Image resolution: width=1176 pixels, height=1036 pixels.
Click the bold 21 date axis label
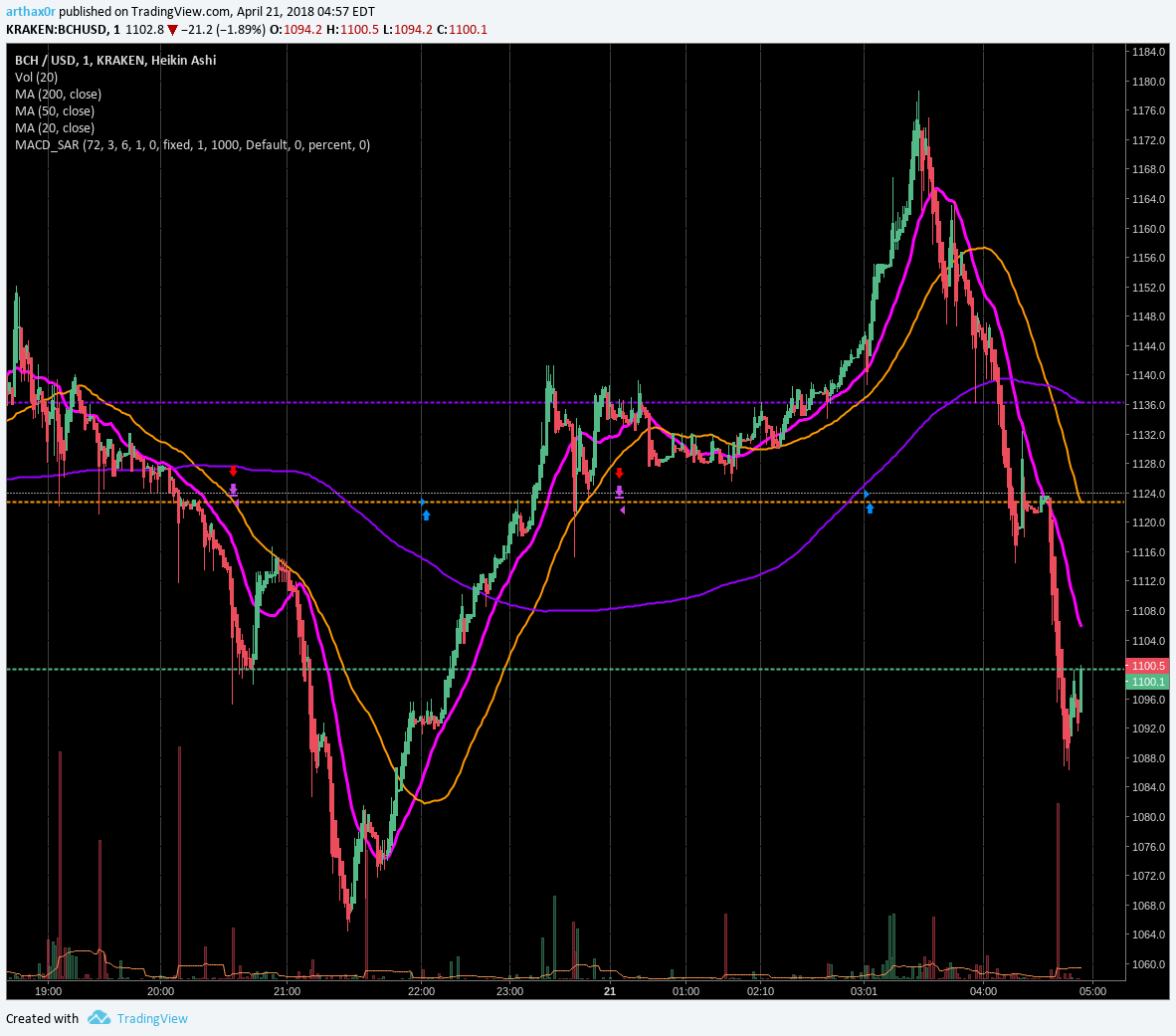pyautogui.click(x=610, y=992)
